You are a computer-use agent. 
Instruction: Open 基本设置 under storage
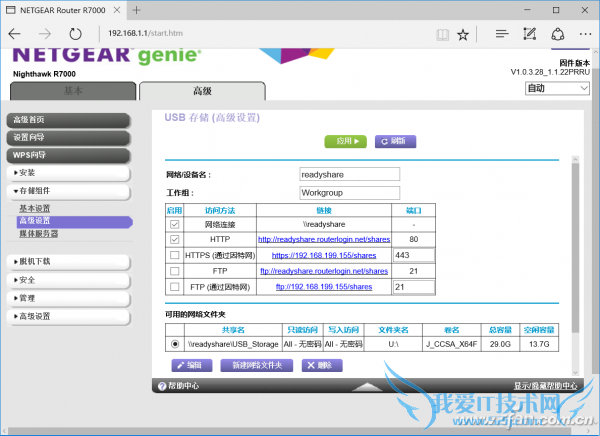click(x=35, y=208)
